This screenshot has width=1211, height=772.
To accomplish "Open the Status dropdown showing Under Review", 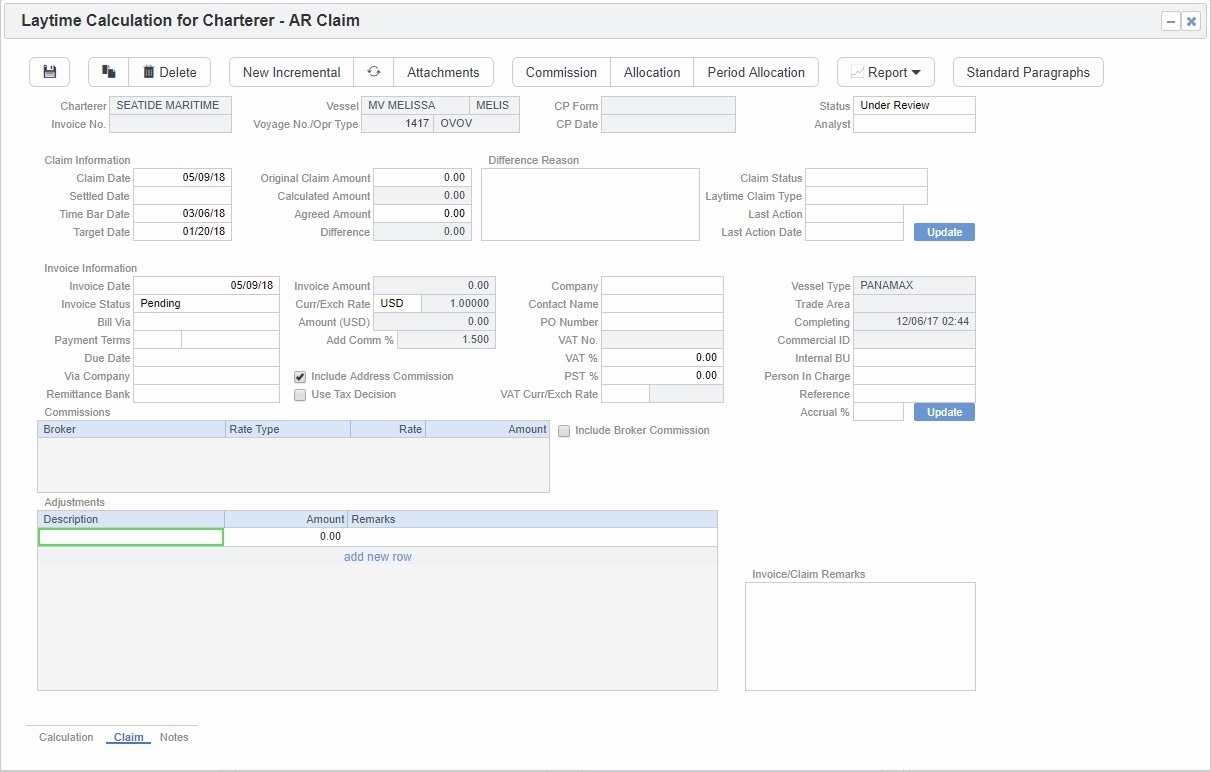I will [x=914, y=106].
